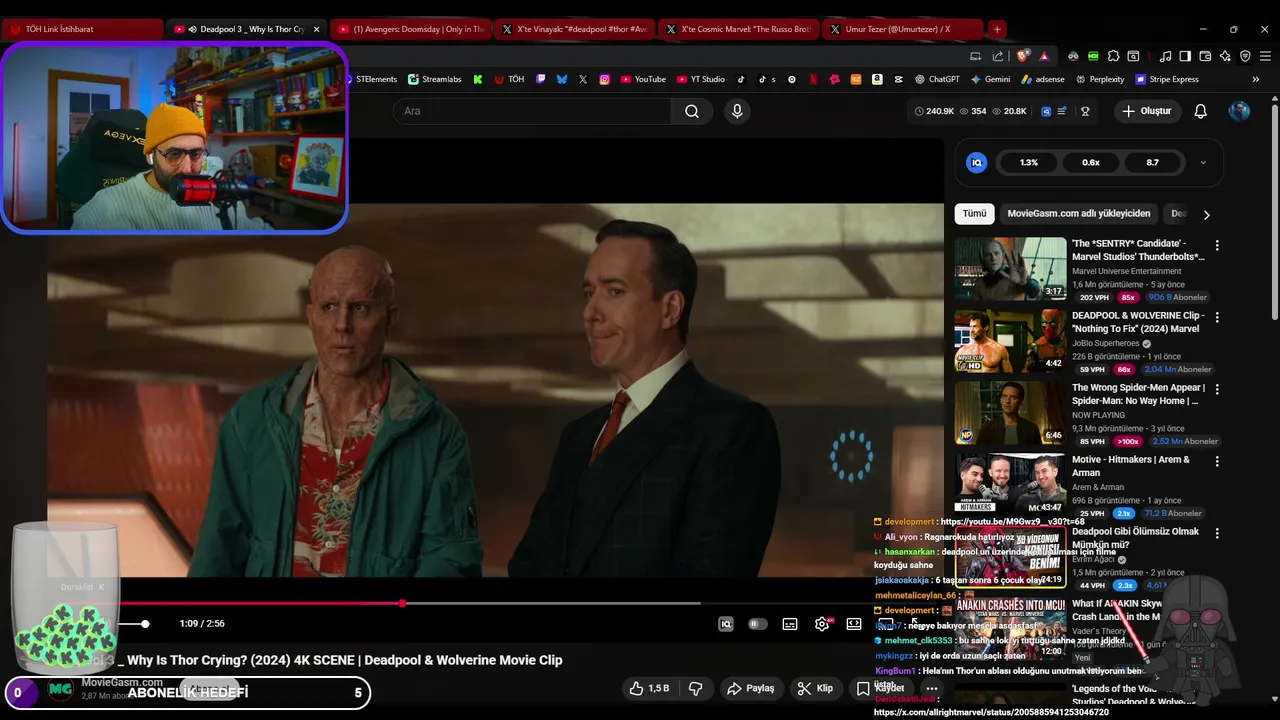
Task: Click the Paylaş share button
Action: (x=751, y=688)
